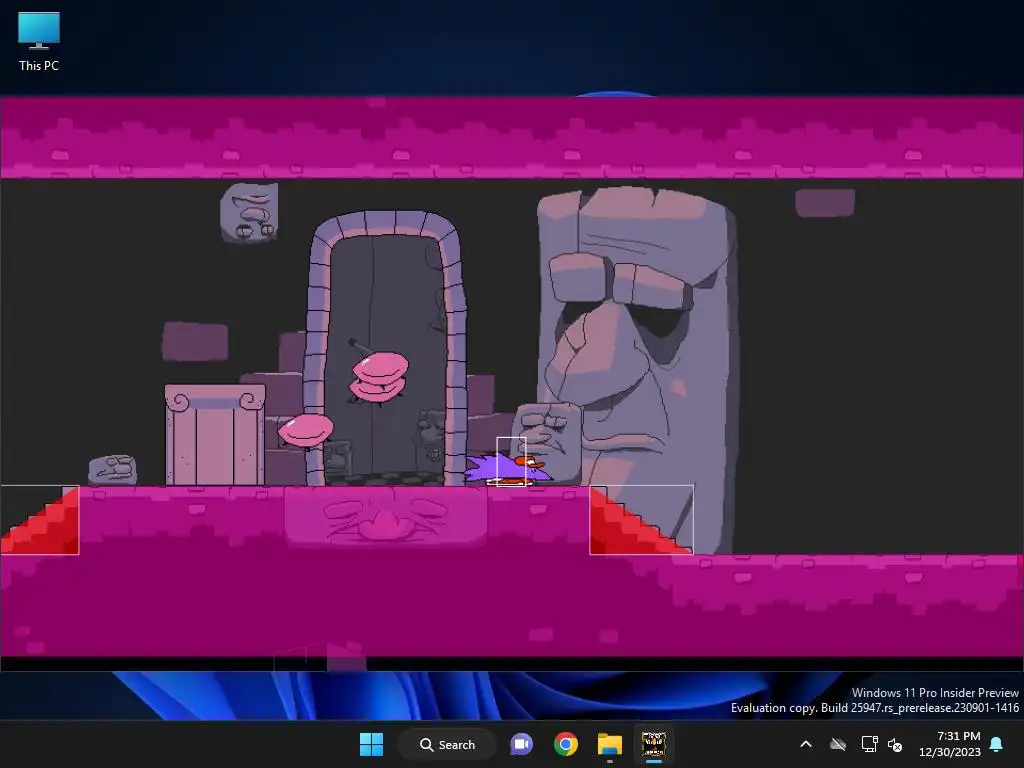Open the clock showing 7:31 PM
Image resolution: width=1024 pixels, height=768 pixels.
pyautogui.click(x=950, y=744)
